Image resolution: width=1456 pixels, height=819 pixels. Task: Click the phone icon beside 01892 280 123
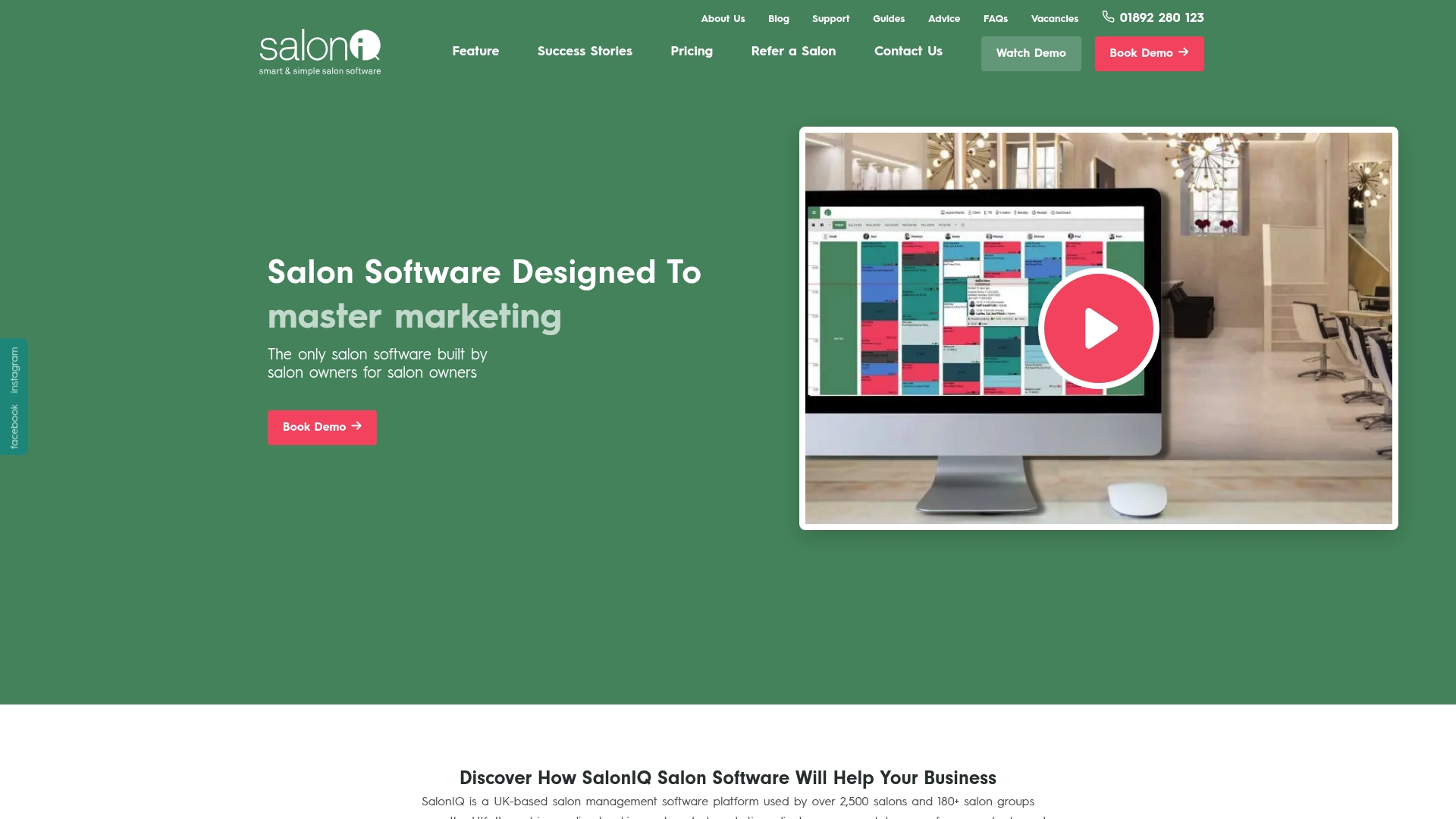click(1108, 17)
